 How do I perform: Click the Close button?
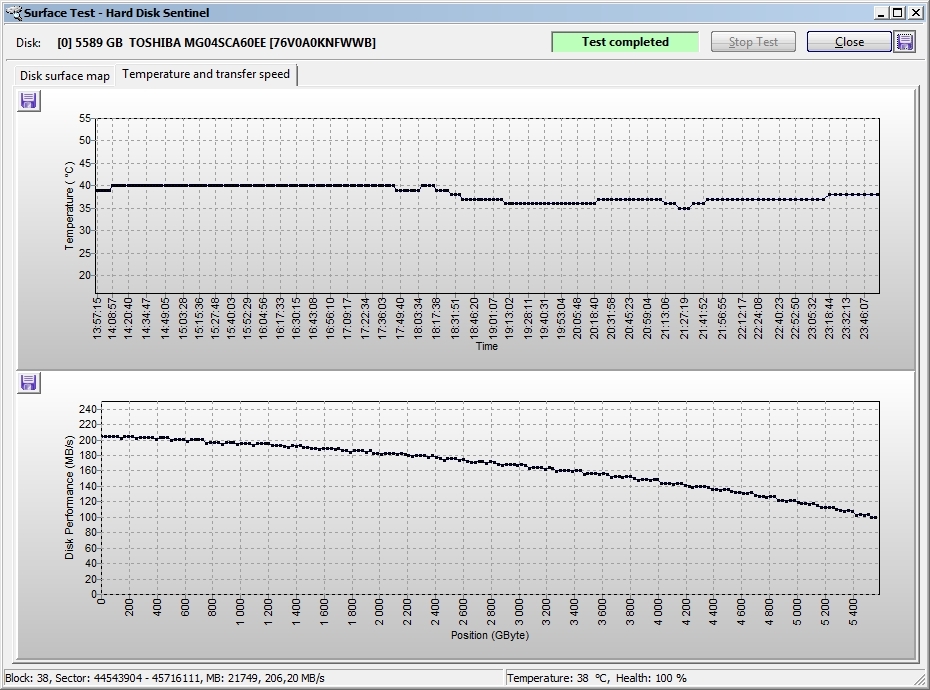coord(849,42)
